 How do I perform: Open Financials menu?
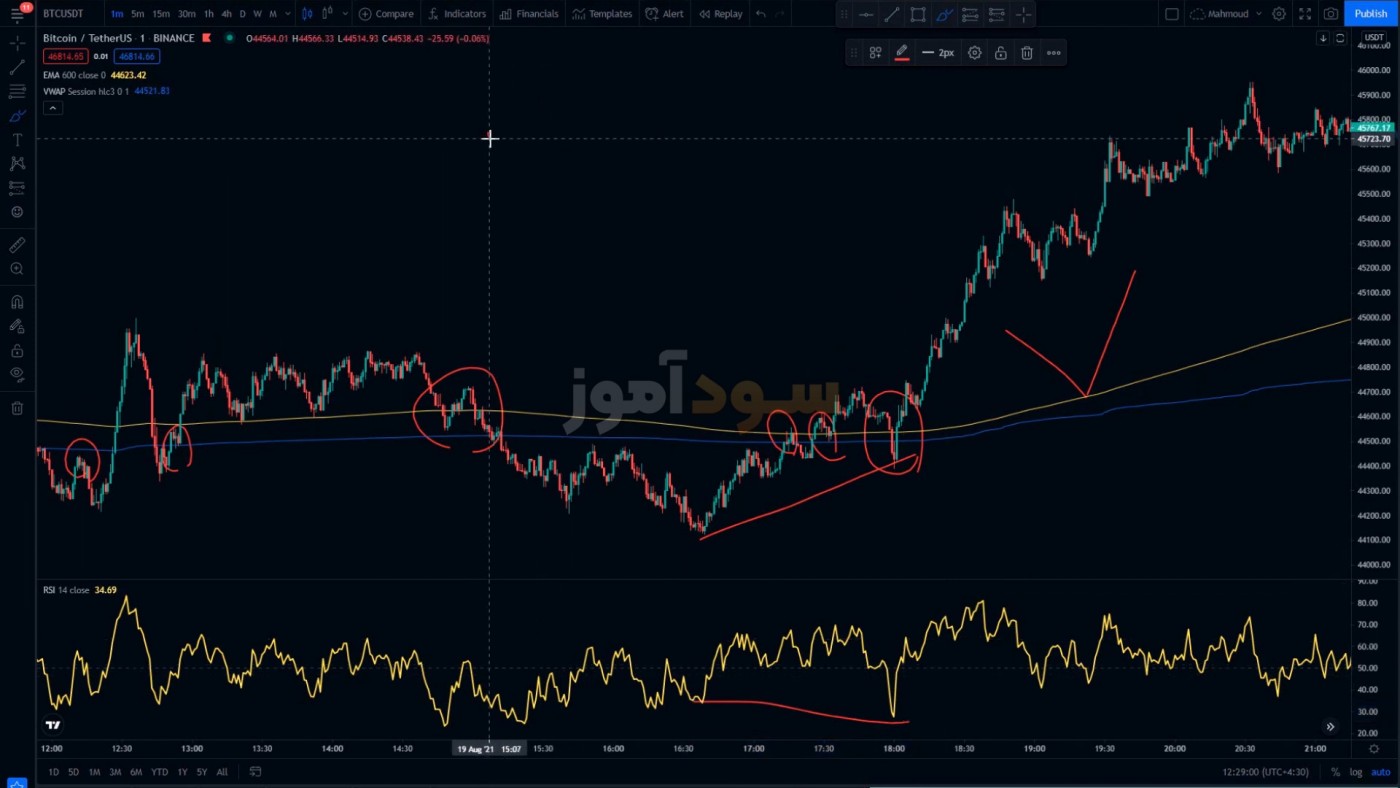(x=529, y=14)
